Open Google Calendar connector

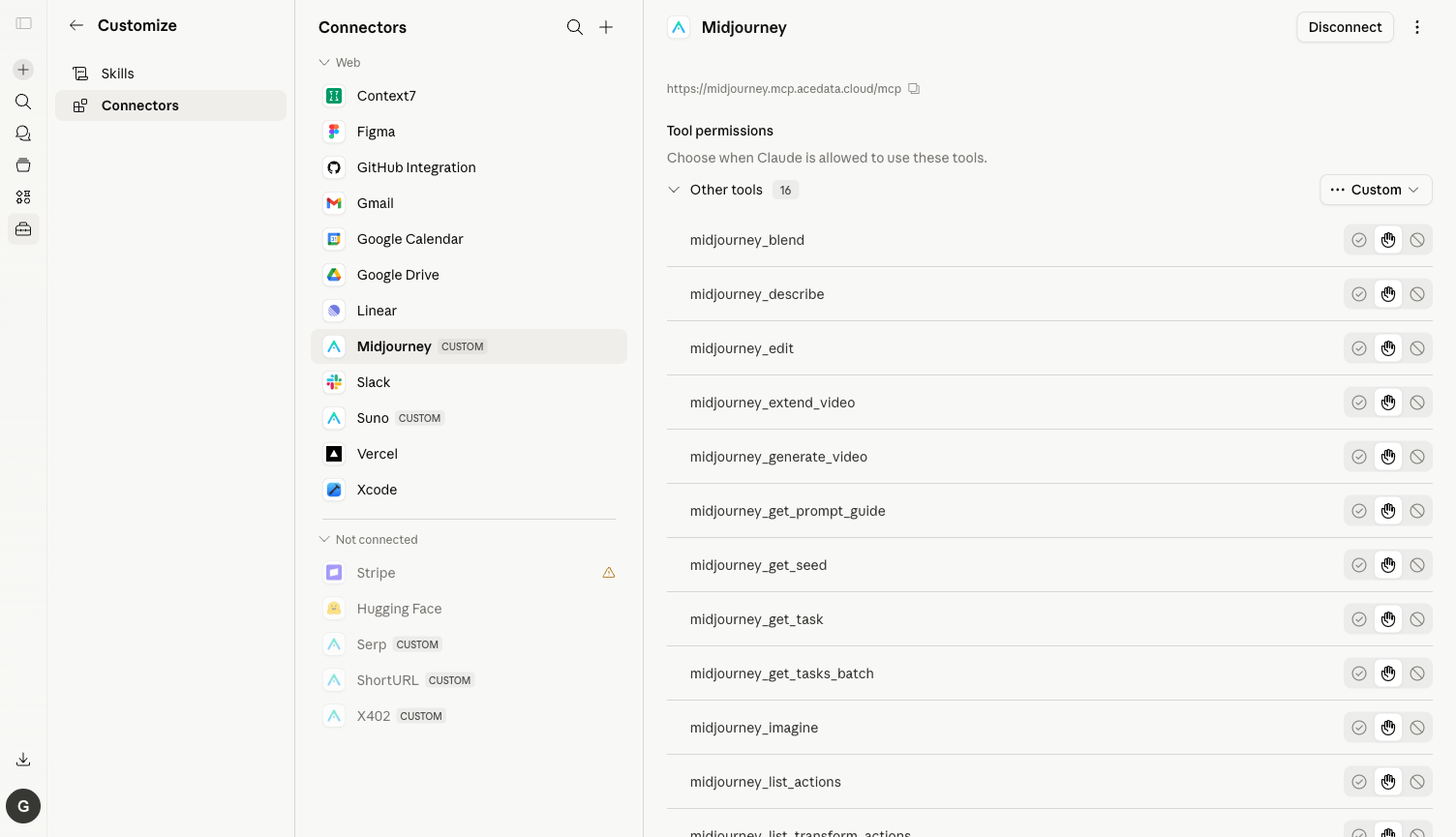pos(469,239)
